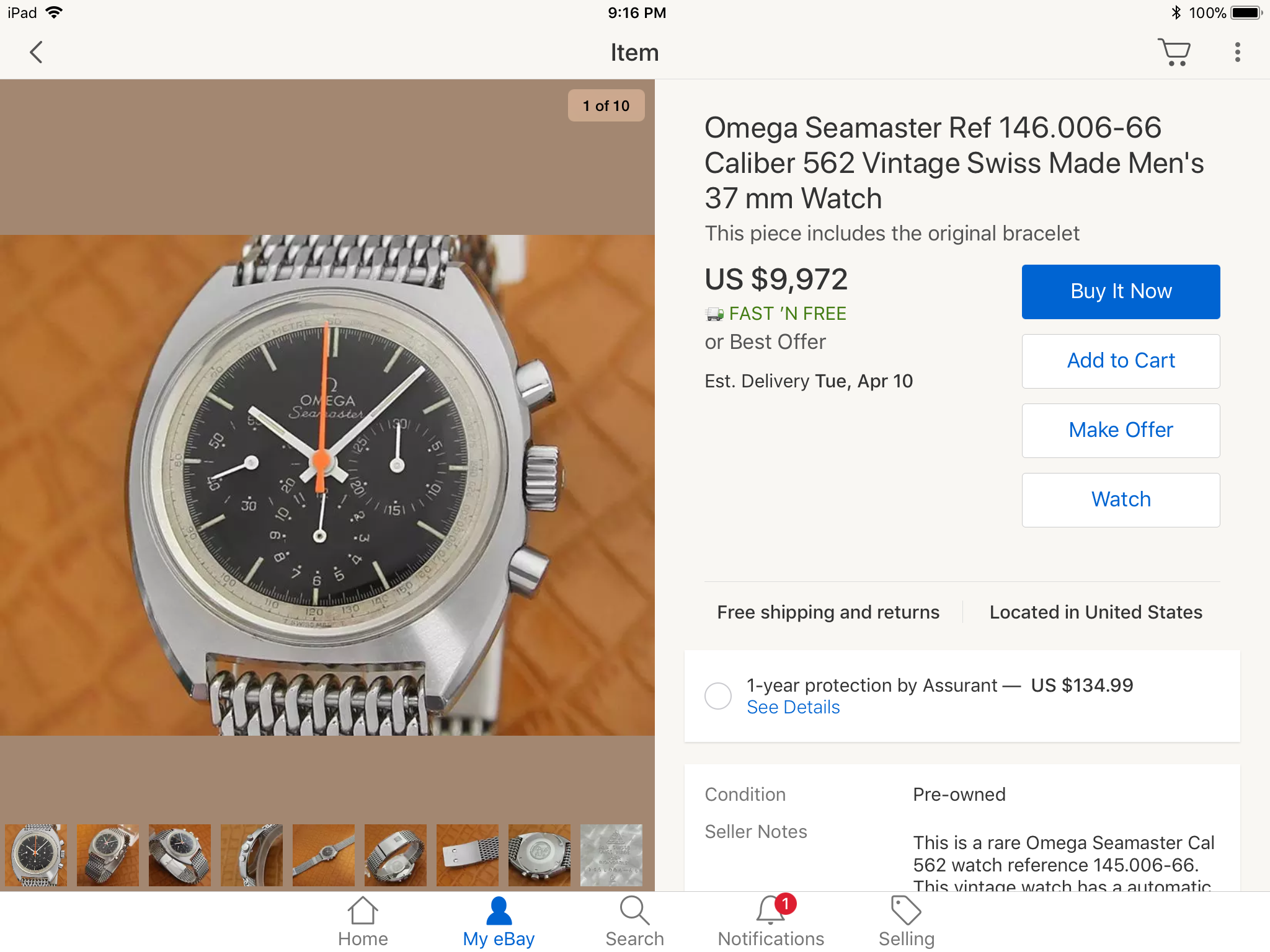Tap the back arrow icon
The width and height of the screenshot is (1270, 952).
point(37,53)
